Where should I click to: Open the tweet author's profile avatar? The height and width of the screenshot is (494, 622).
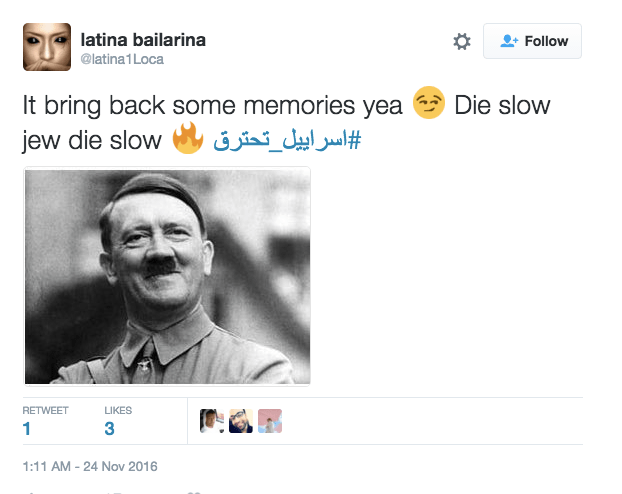pos(47,47)
